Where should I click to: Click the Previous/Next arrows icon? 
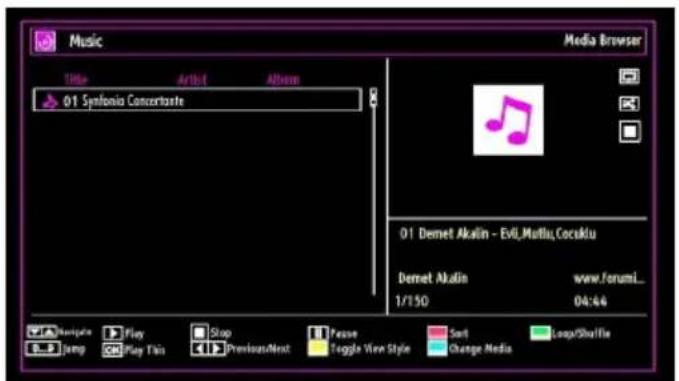tap(208, 349)
